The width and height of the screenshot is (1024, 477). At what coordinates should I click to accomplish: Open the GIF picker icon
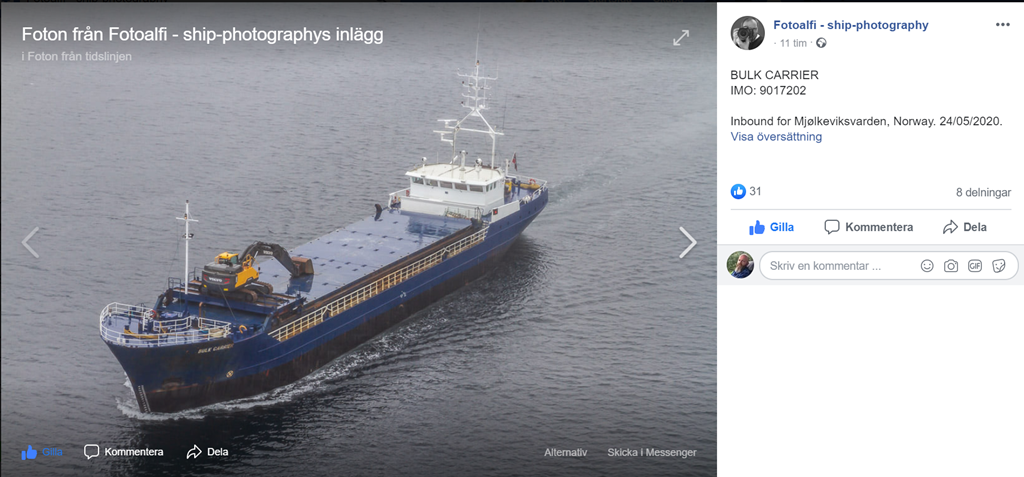click(x=975, y=266)
